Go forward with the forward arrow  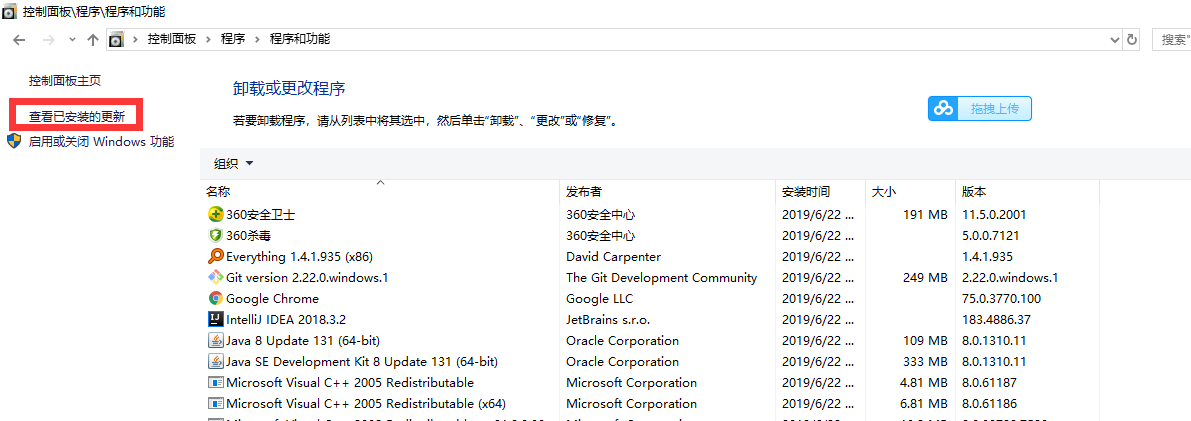pyautogui.click(x=47, y=40)
